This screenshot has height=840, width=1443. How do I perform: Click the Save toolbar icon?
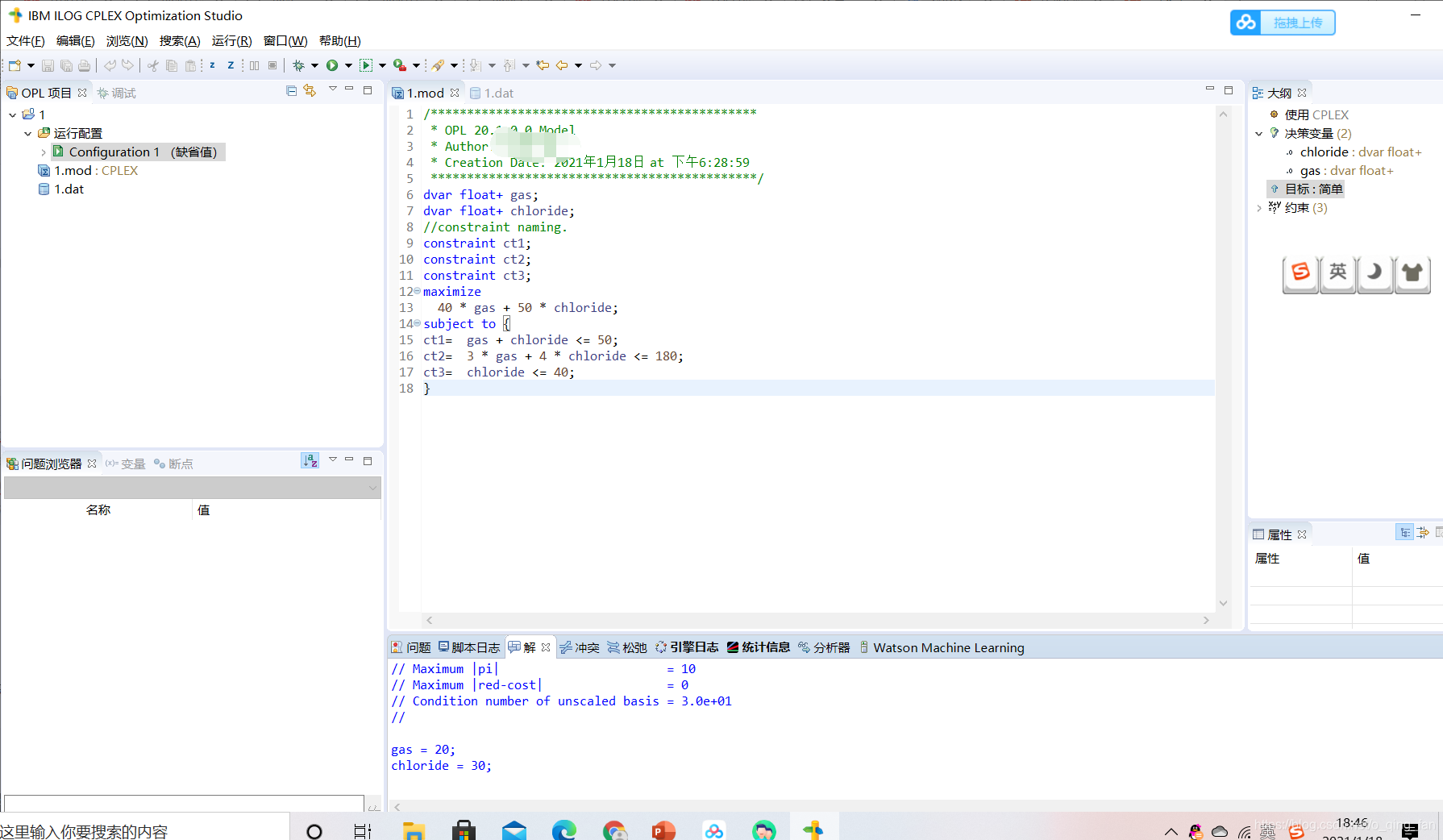click(48, 65)
